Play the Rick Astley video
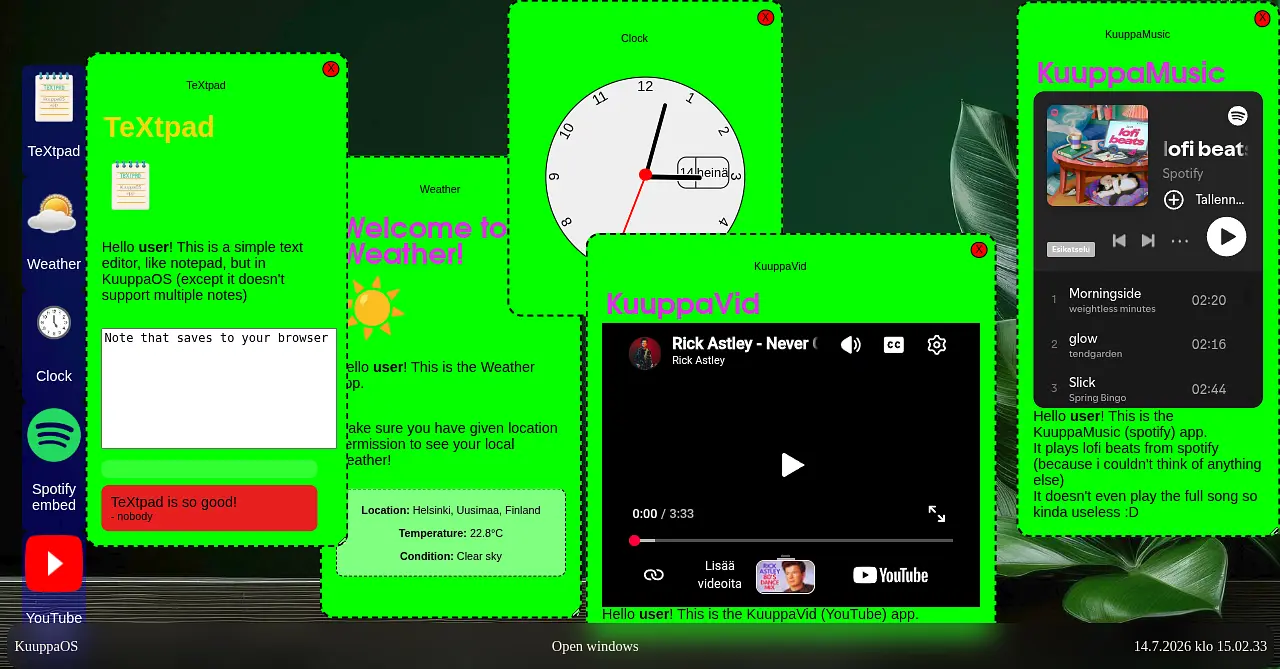The width and height of the screenshot is (1280, 669). pos(792,465)
